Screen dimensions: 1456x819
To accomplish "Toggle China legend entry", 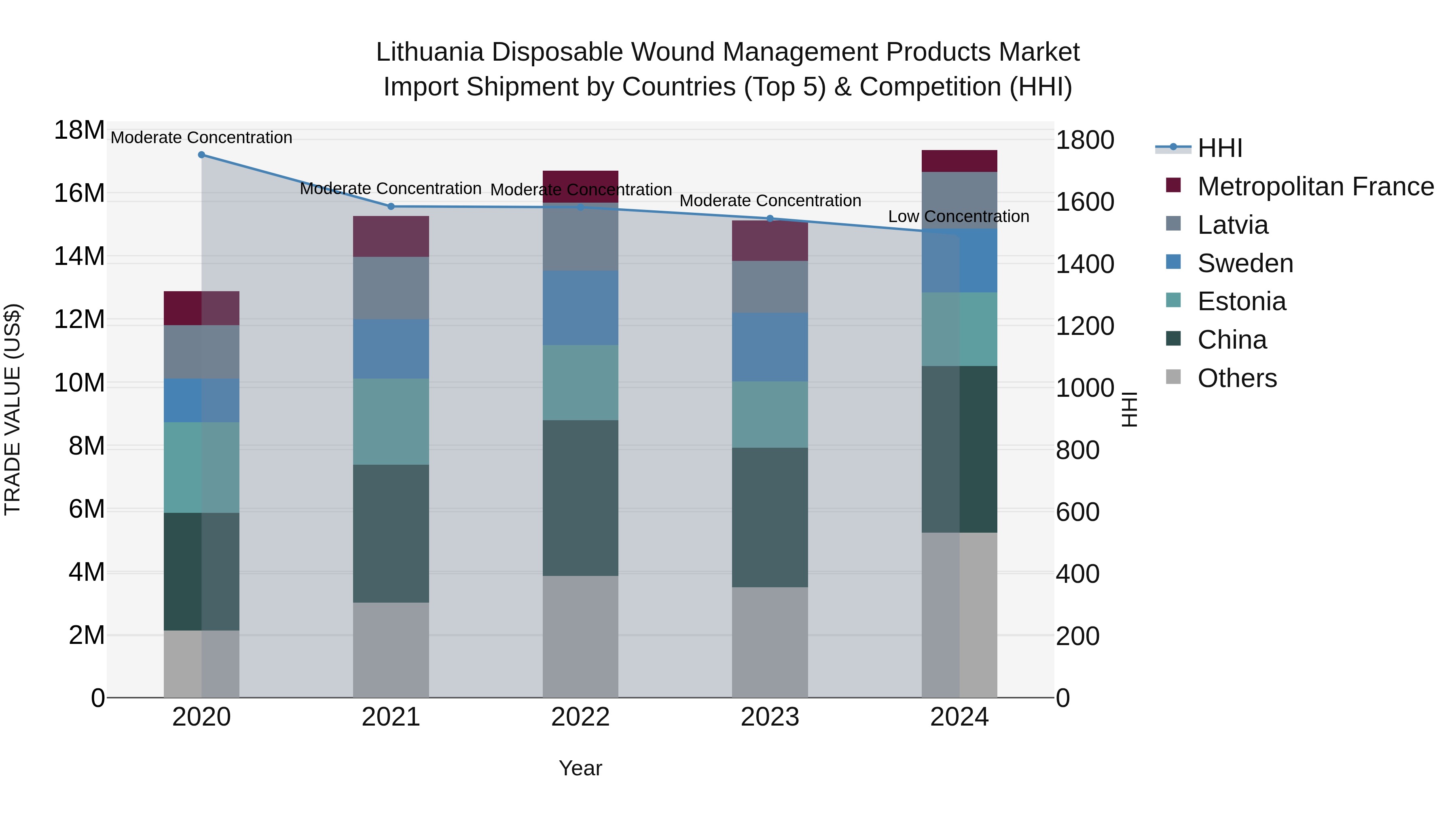I will [1216, 340].
